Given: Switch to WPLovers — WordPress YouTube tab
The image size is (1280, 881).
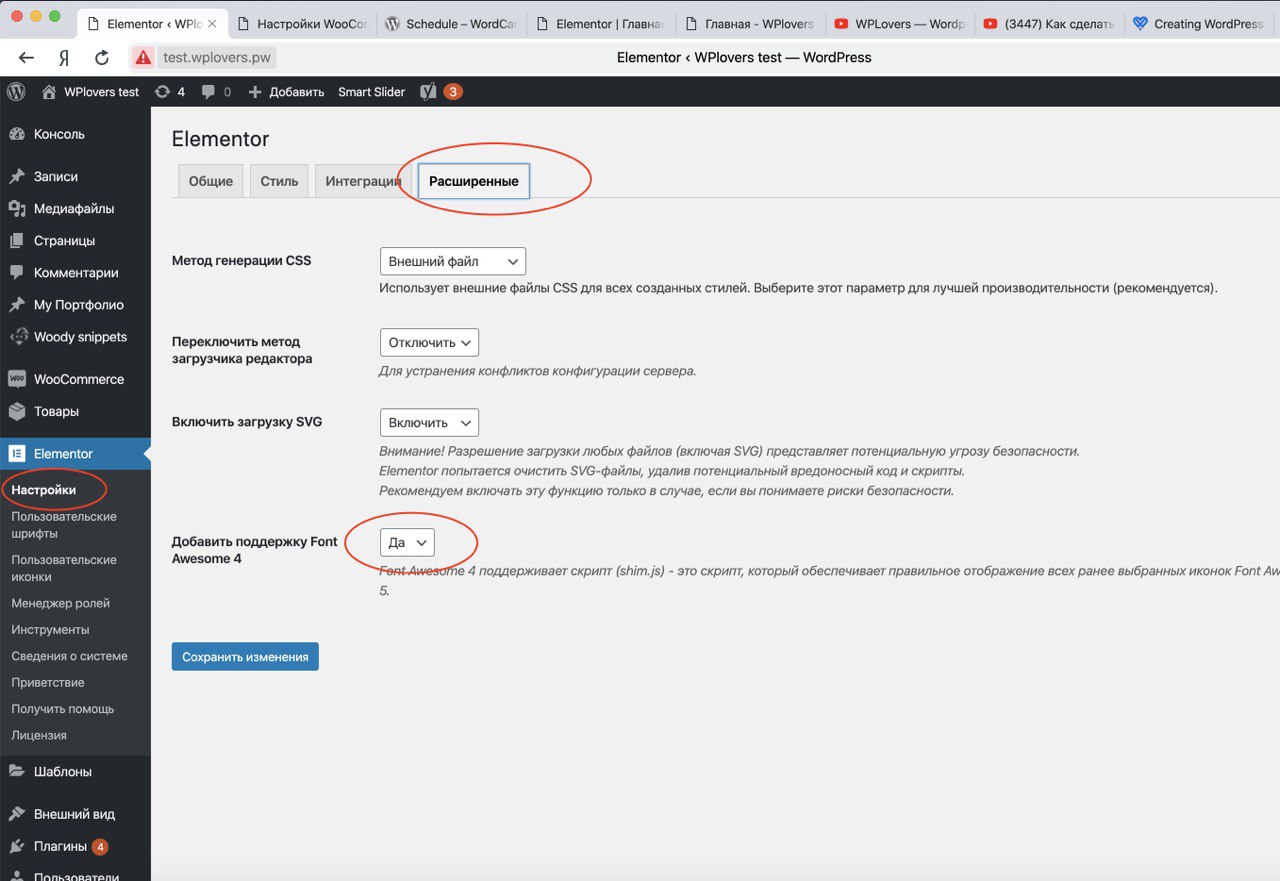Looking at the screenshot, I should point(899,24).
